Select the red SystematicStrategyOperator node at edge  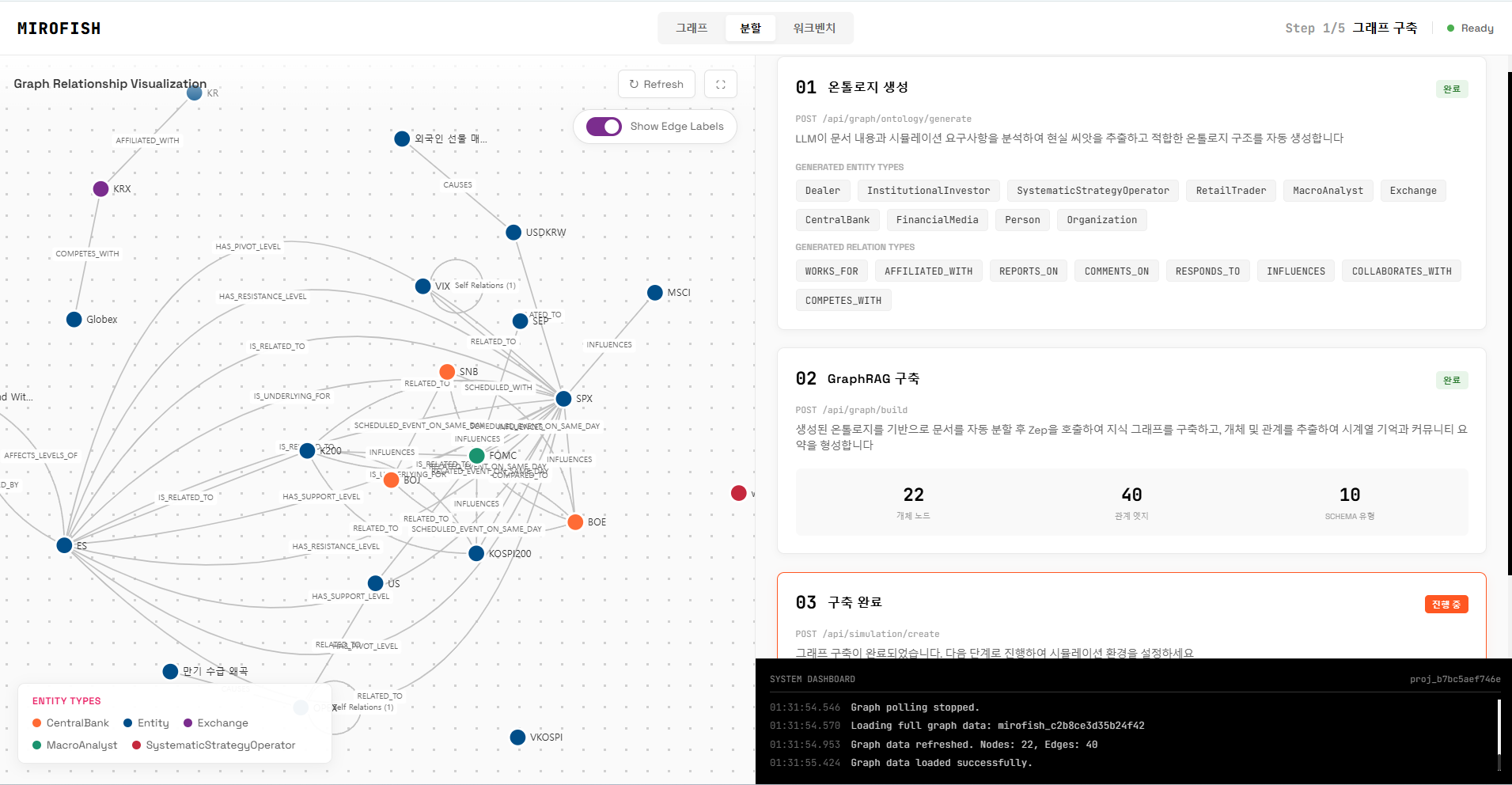tap(739, 494)
